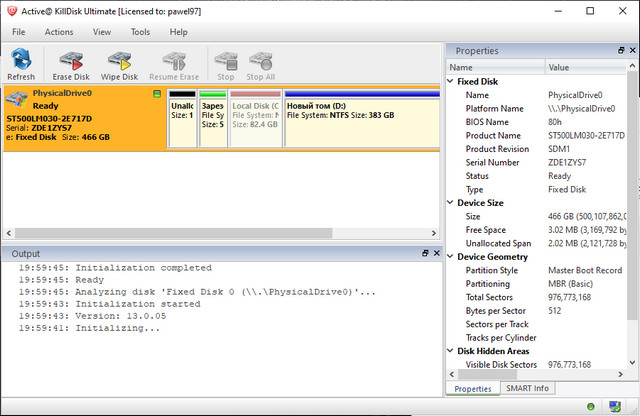Open the Tools menu
Viewport: 640px width, 416px height.
coord(140,32)
